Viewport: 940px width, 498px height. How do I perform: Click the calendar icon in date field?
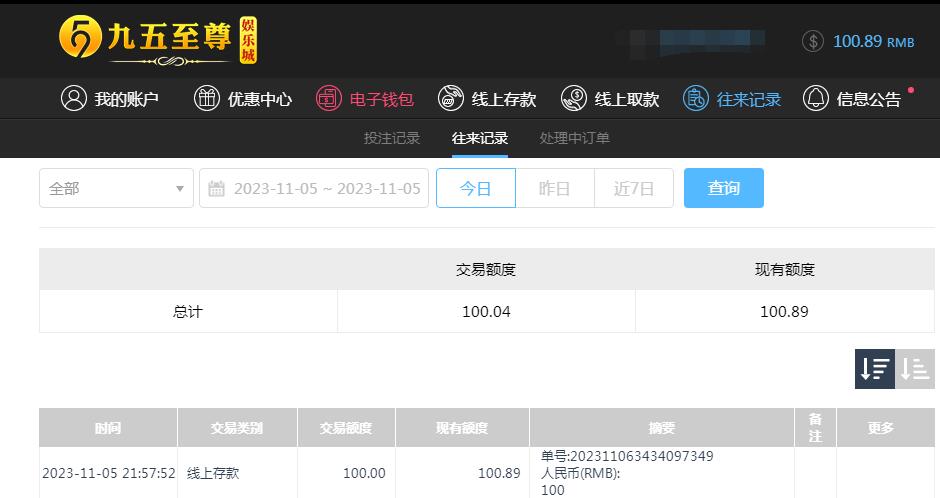216,189
